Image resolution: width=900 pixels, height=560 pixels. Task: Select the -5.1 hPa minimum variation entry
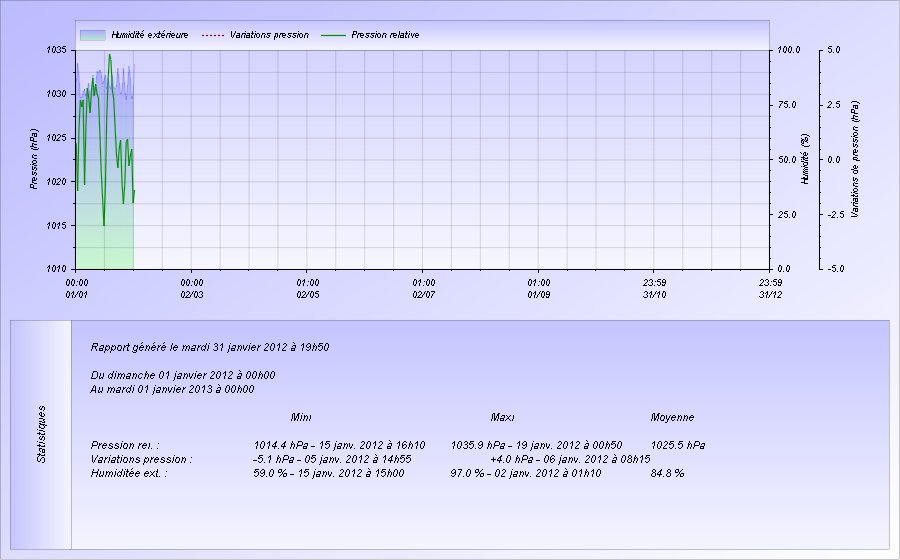click(x=332, y=459)
